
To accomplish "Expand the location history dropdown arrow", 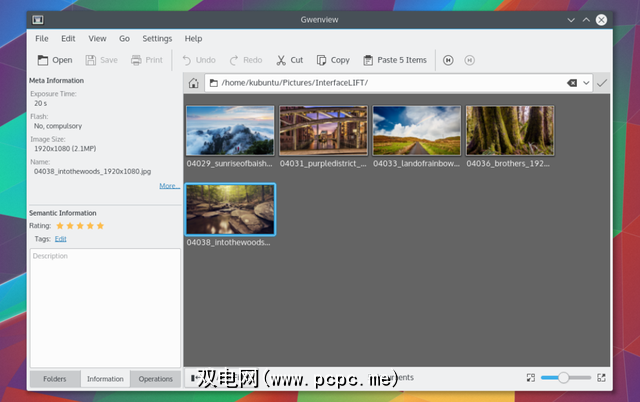I will coord(586,84).
